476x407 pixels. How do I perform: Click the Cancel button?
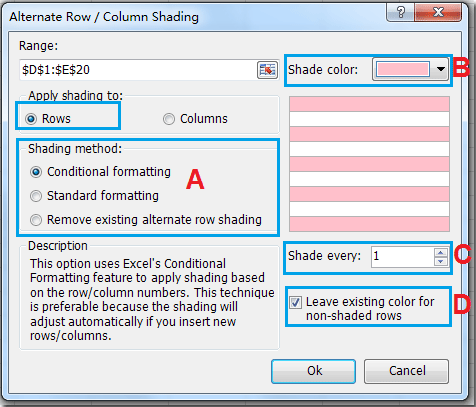point(407,371)
